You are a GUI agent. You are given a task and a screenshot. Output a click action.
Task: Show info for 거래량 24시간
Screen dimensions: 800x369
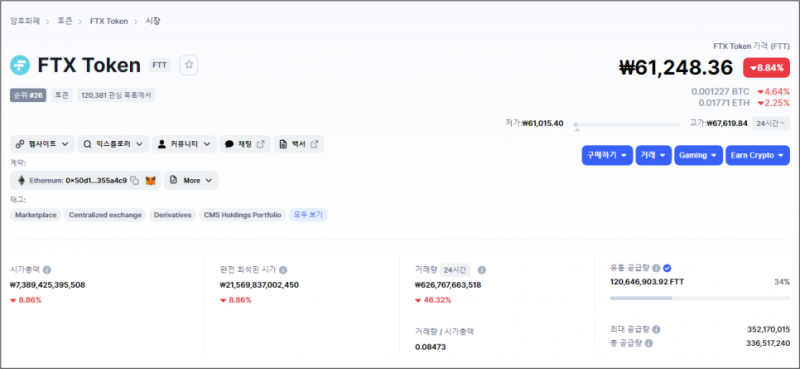point(482,270)
